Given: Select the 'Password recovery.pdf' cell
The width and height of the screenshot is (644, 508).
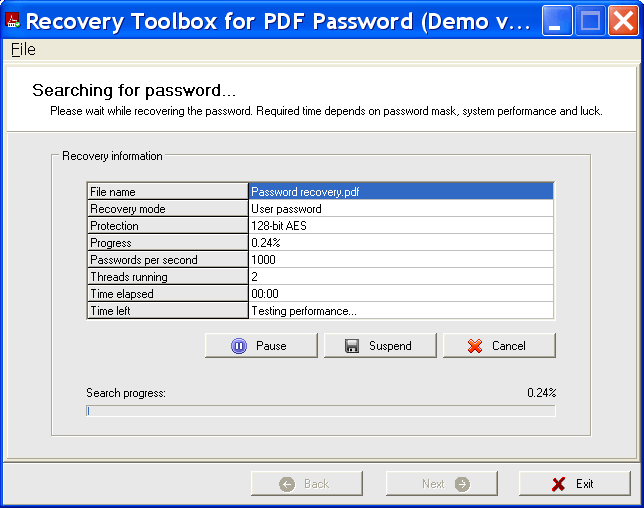Looking at the screenshot, I should click(x=401, y=192).
